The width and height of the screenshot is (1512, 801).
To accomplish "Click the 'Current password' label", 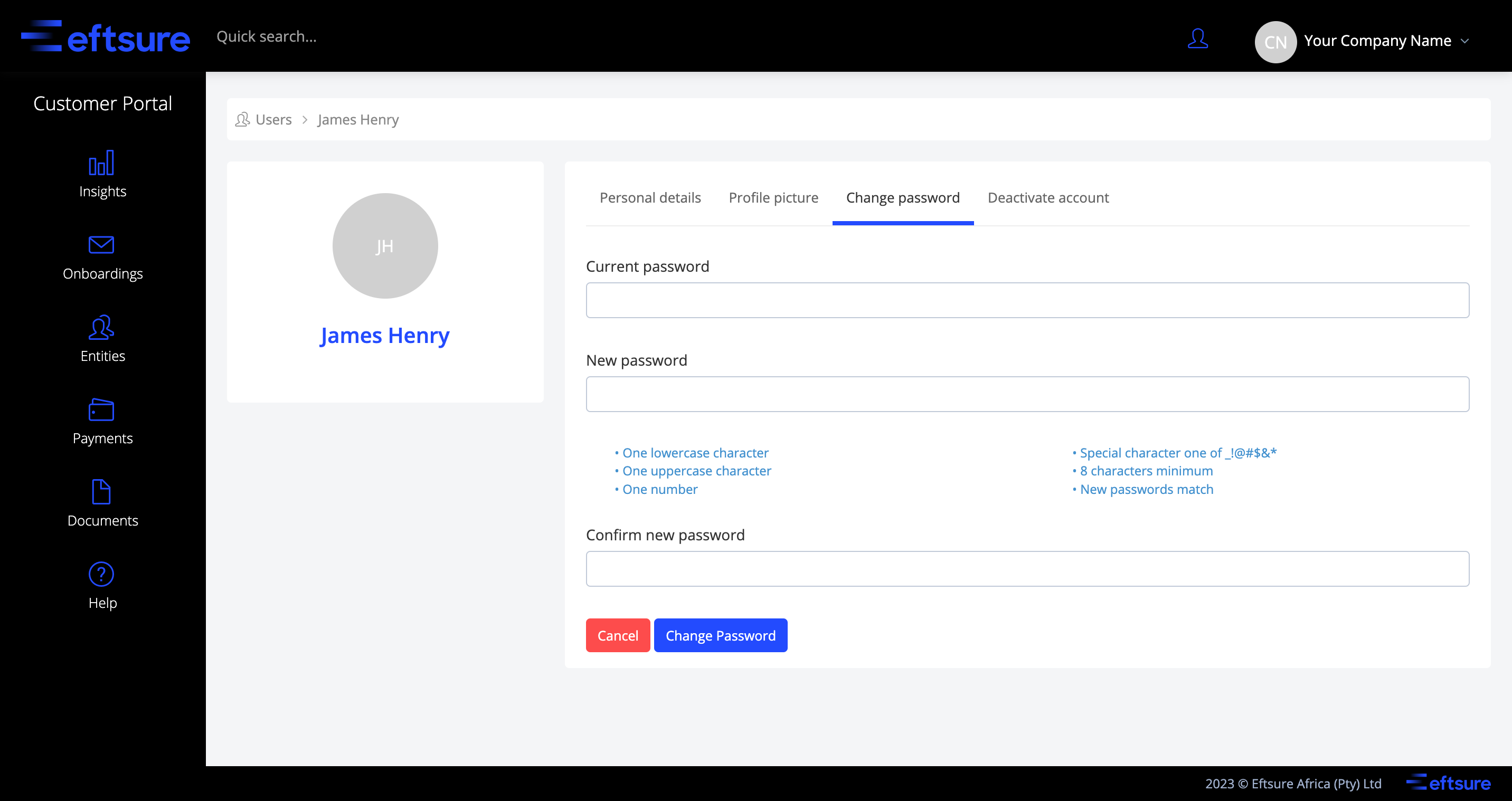I will coord(647,266).
